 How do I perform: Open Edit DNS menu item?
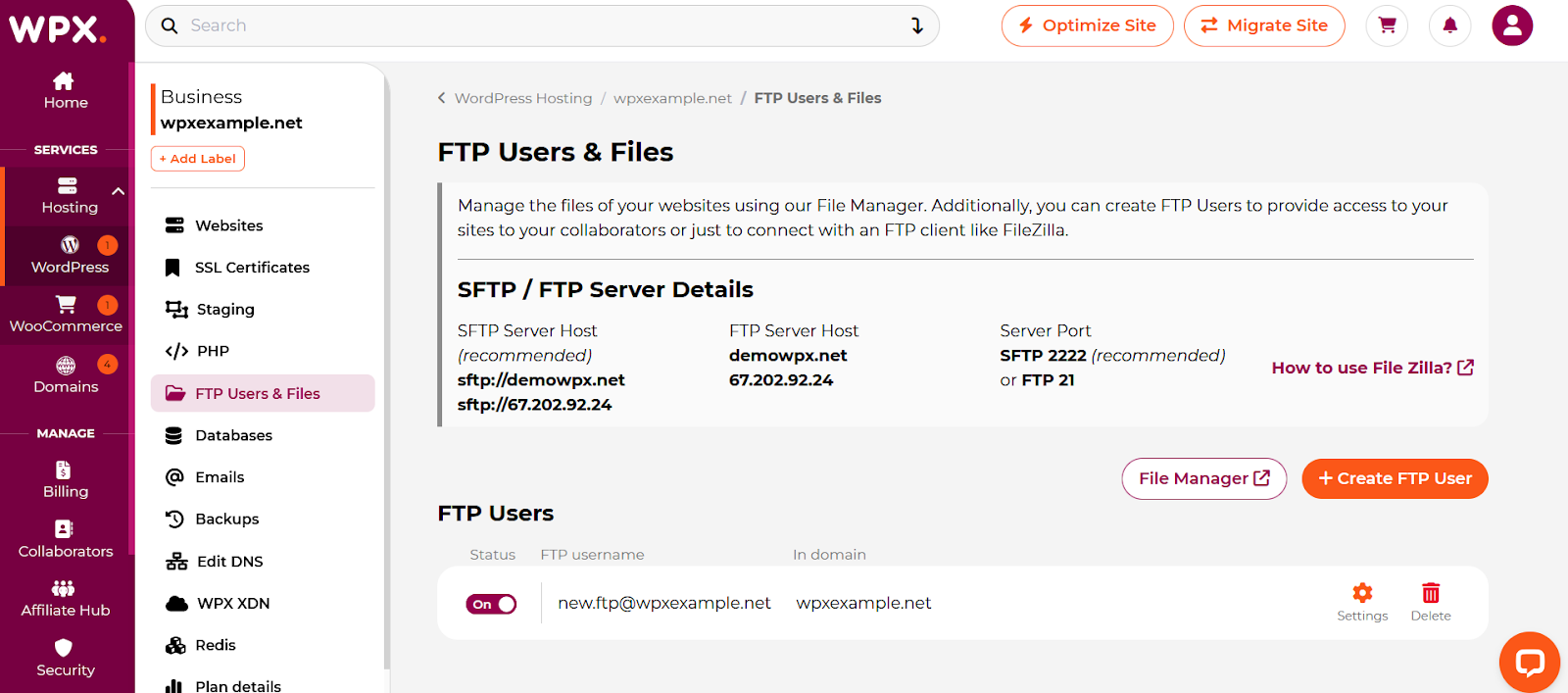pos(263,562)
